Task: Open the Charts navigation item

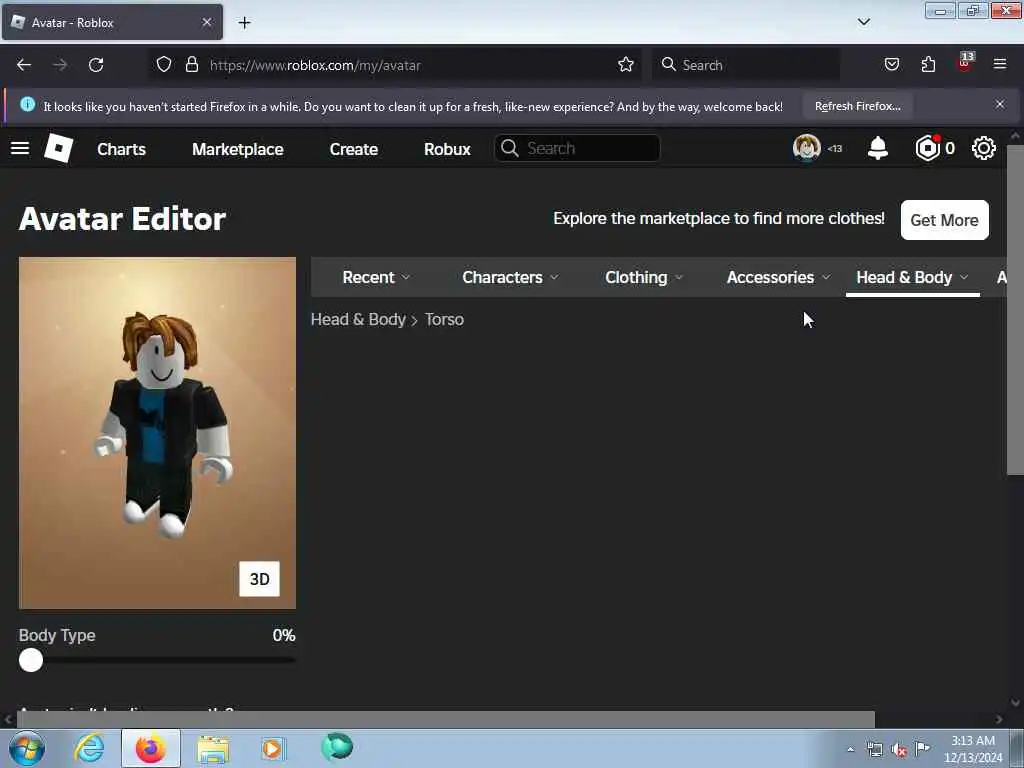Action: (x=121, y=149)
